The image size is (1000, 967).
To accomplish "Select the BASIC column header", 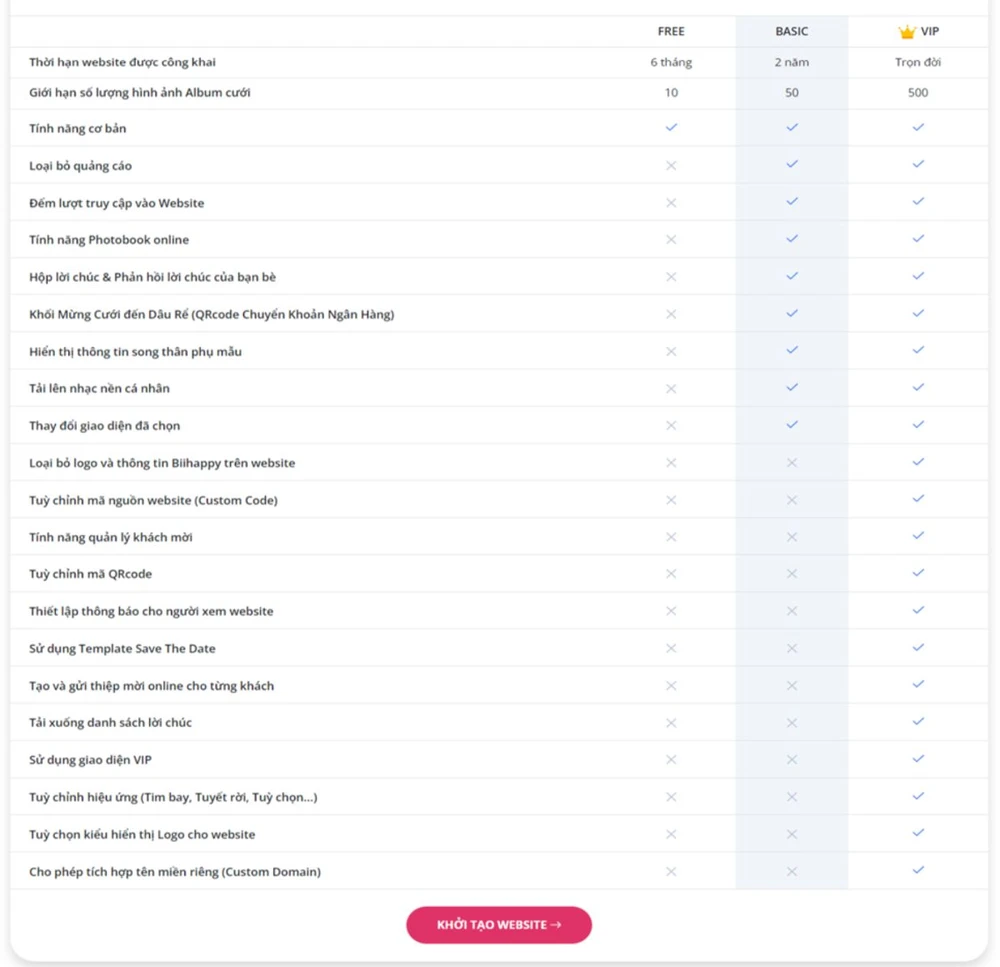I will [791, 31].
